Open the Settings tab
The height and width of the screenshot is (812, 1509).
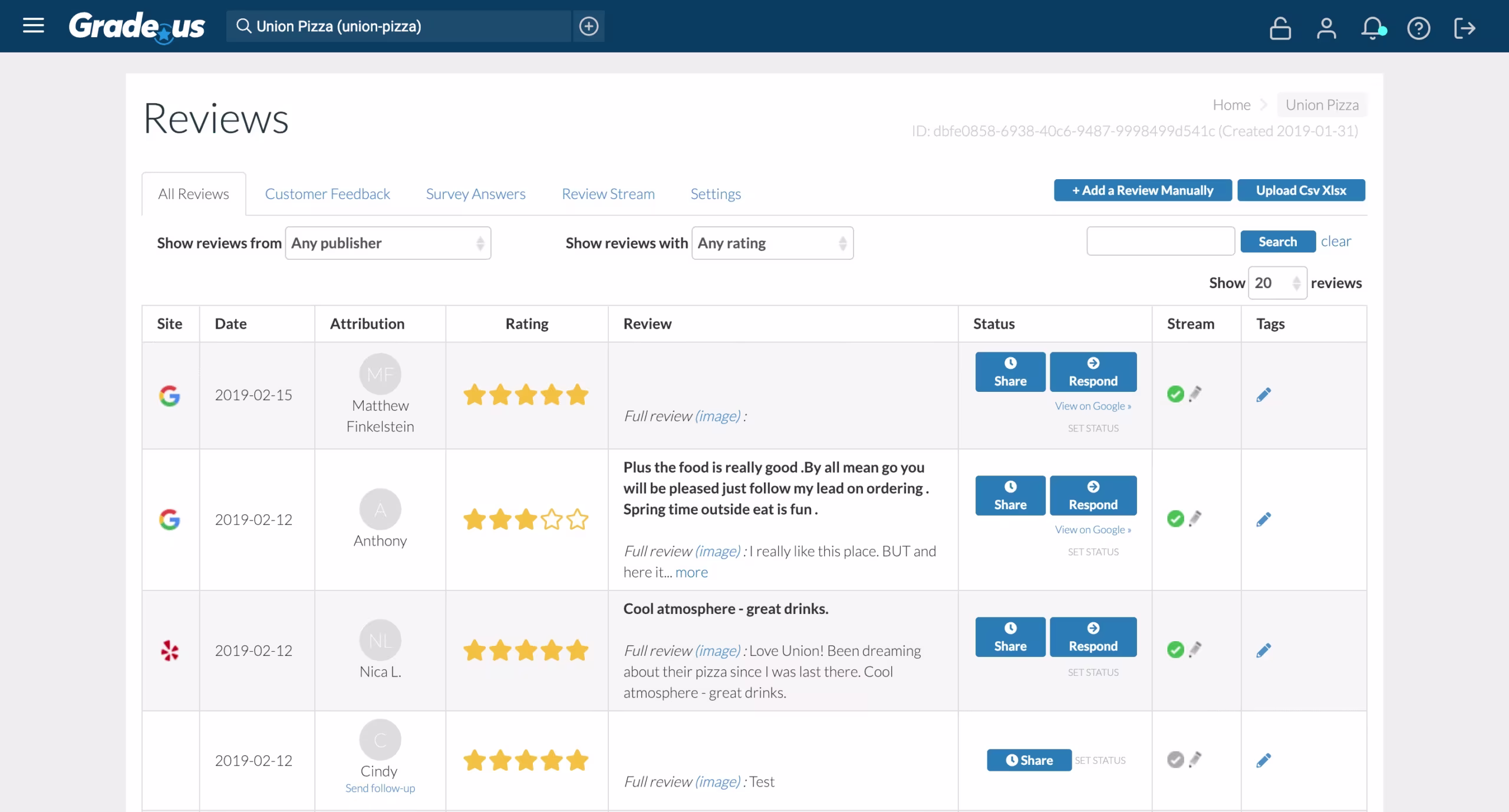716,193
